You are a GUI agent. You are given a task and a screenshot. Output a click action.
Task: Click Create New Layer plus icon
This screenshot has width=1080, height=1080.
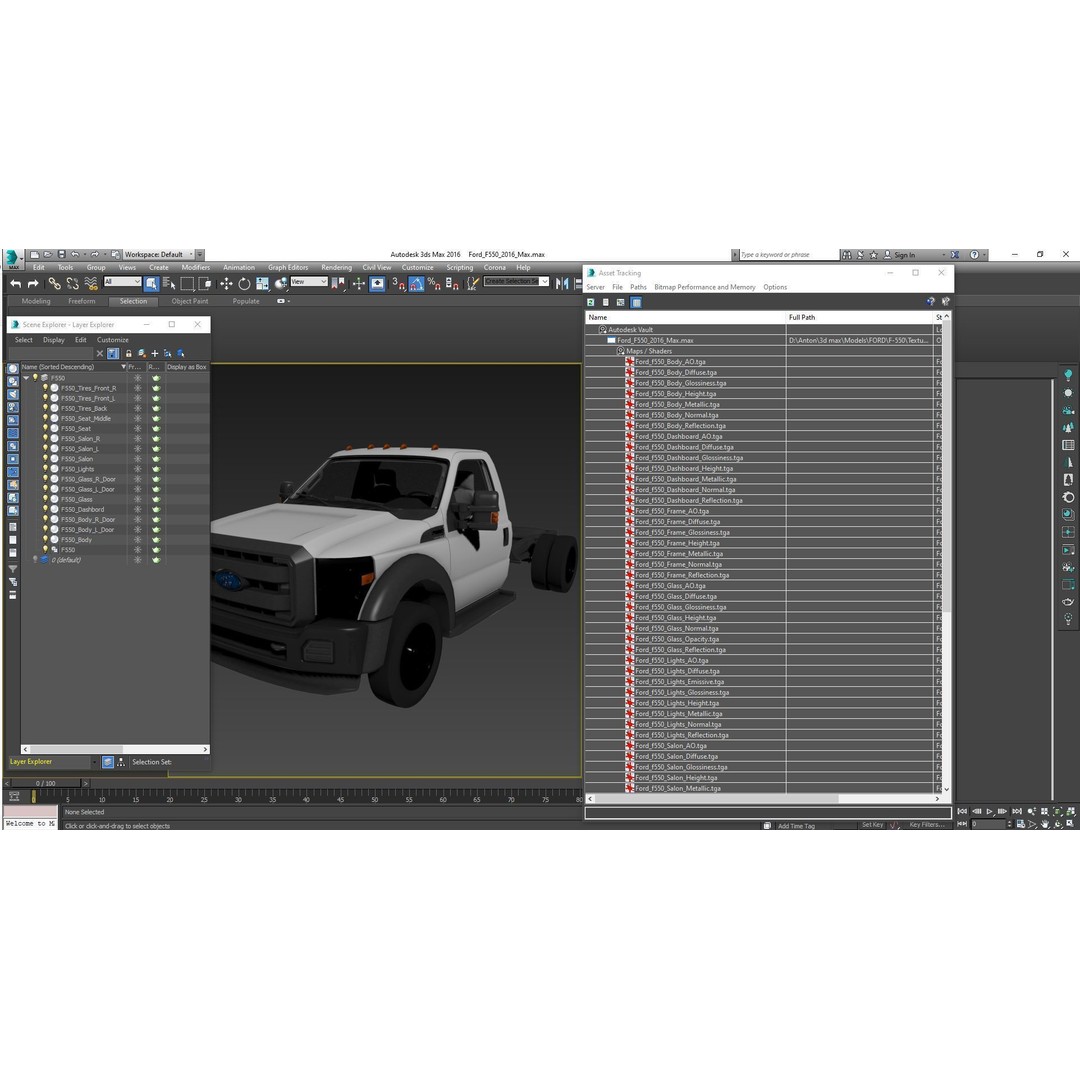tap(154, 353)
